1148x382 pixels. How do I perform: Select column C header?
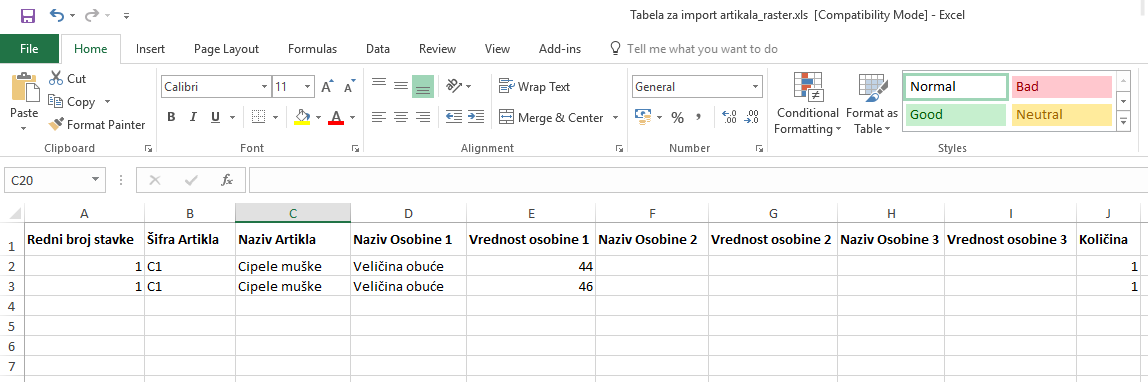293,213
